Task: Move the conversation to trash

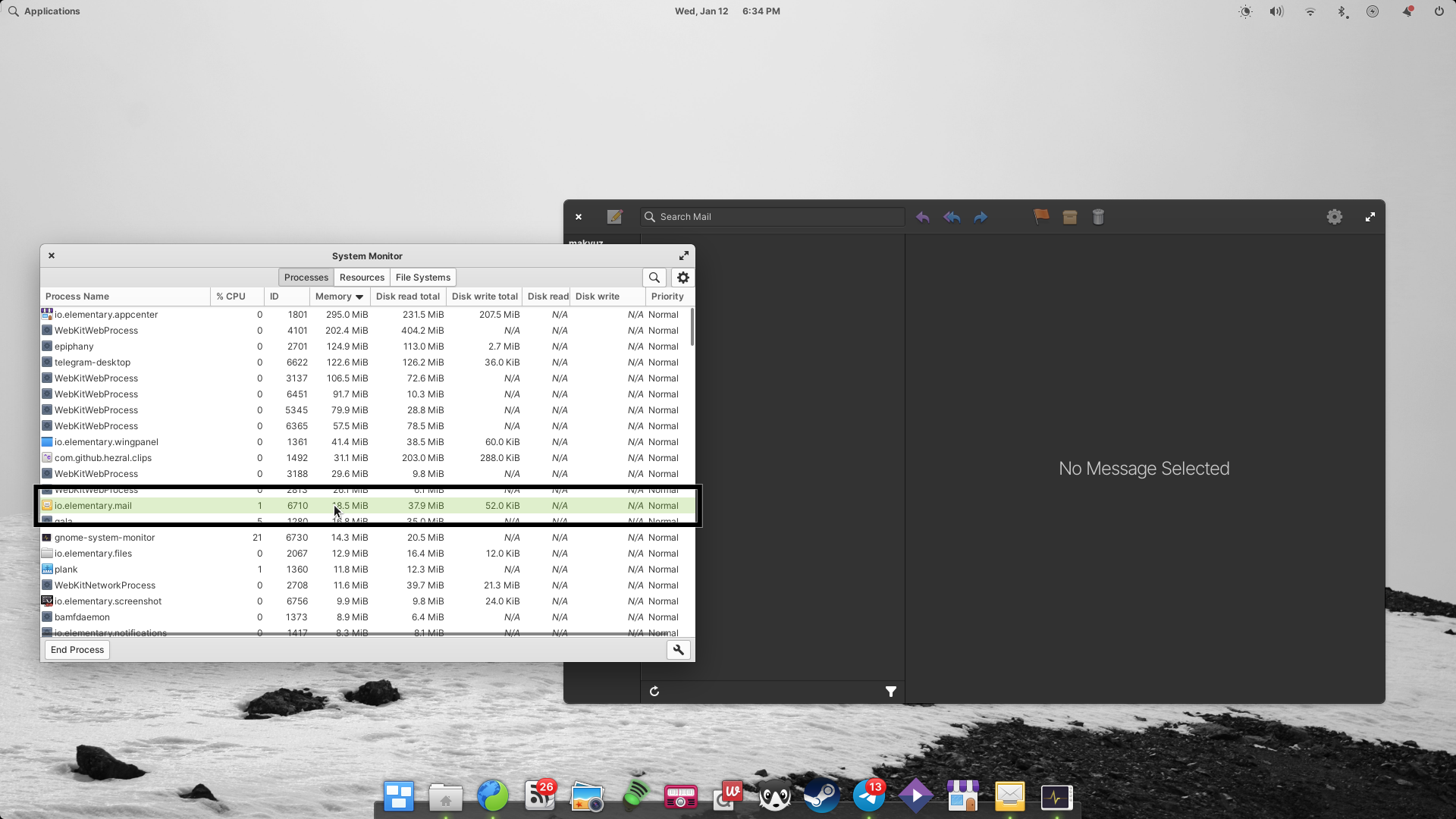Action: (x=1098, y=217)
